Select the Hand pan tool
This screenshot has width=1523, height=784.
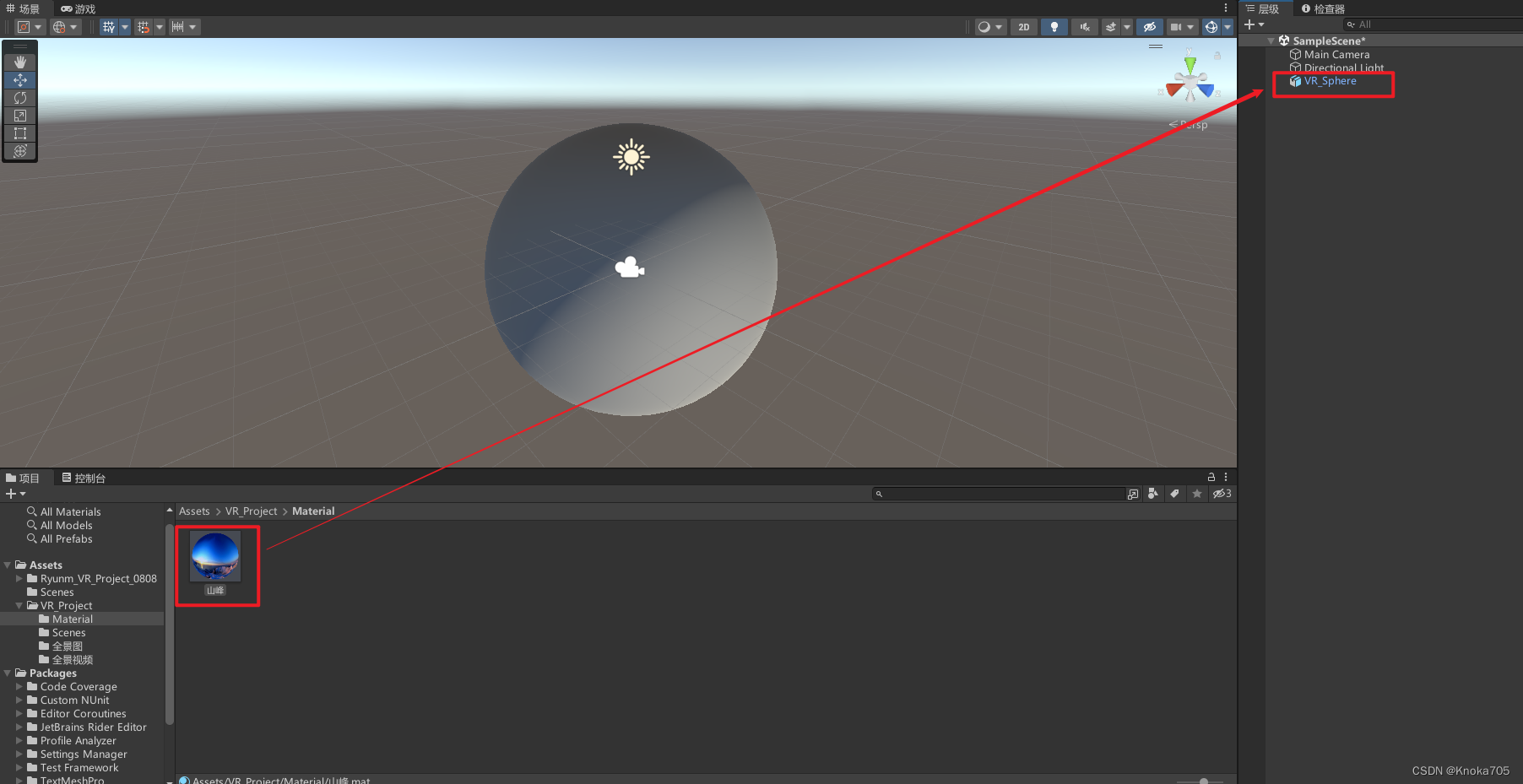(x=19, y=61)
